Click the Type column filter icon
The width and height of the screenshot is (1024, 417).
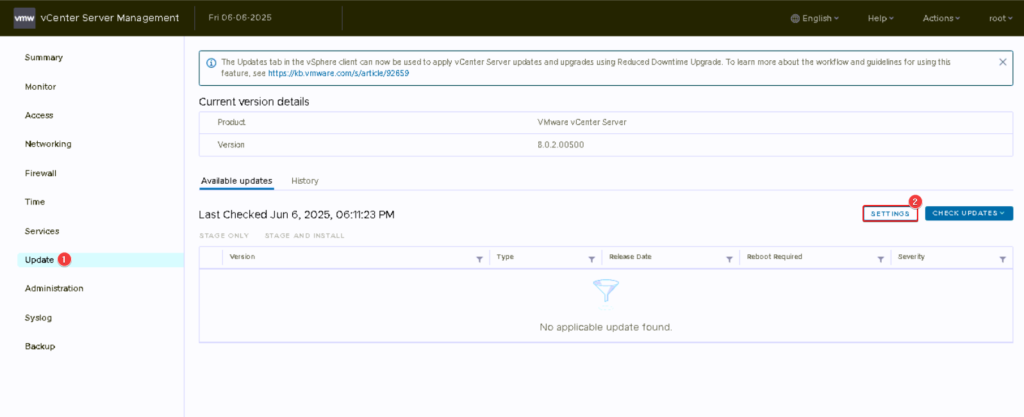(592, 258)
